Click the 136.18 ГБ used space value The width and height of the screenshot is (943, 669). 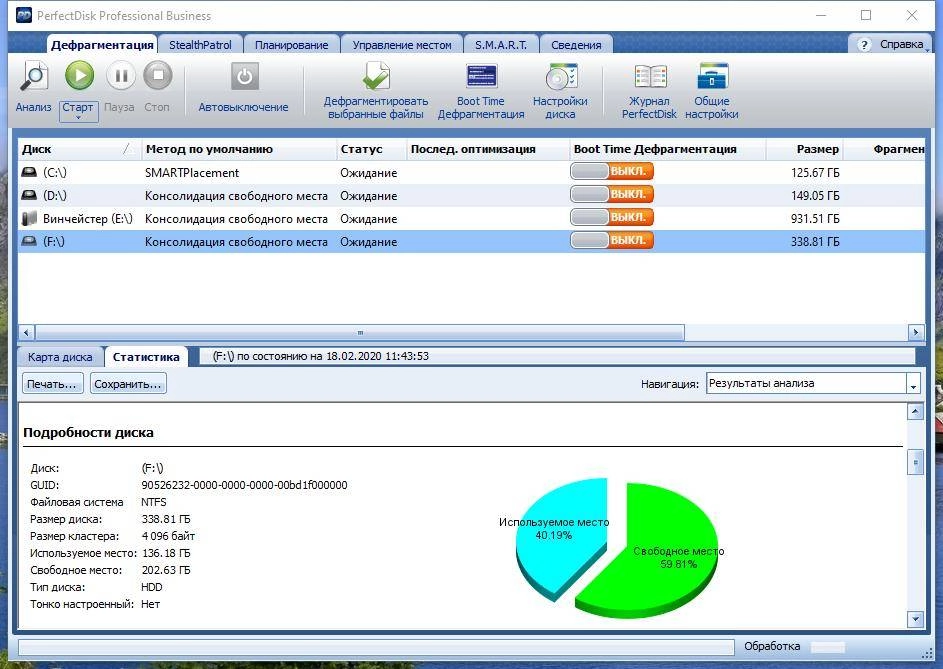pos(166,553)
